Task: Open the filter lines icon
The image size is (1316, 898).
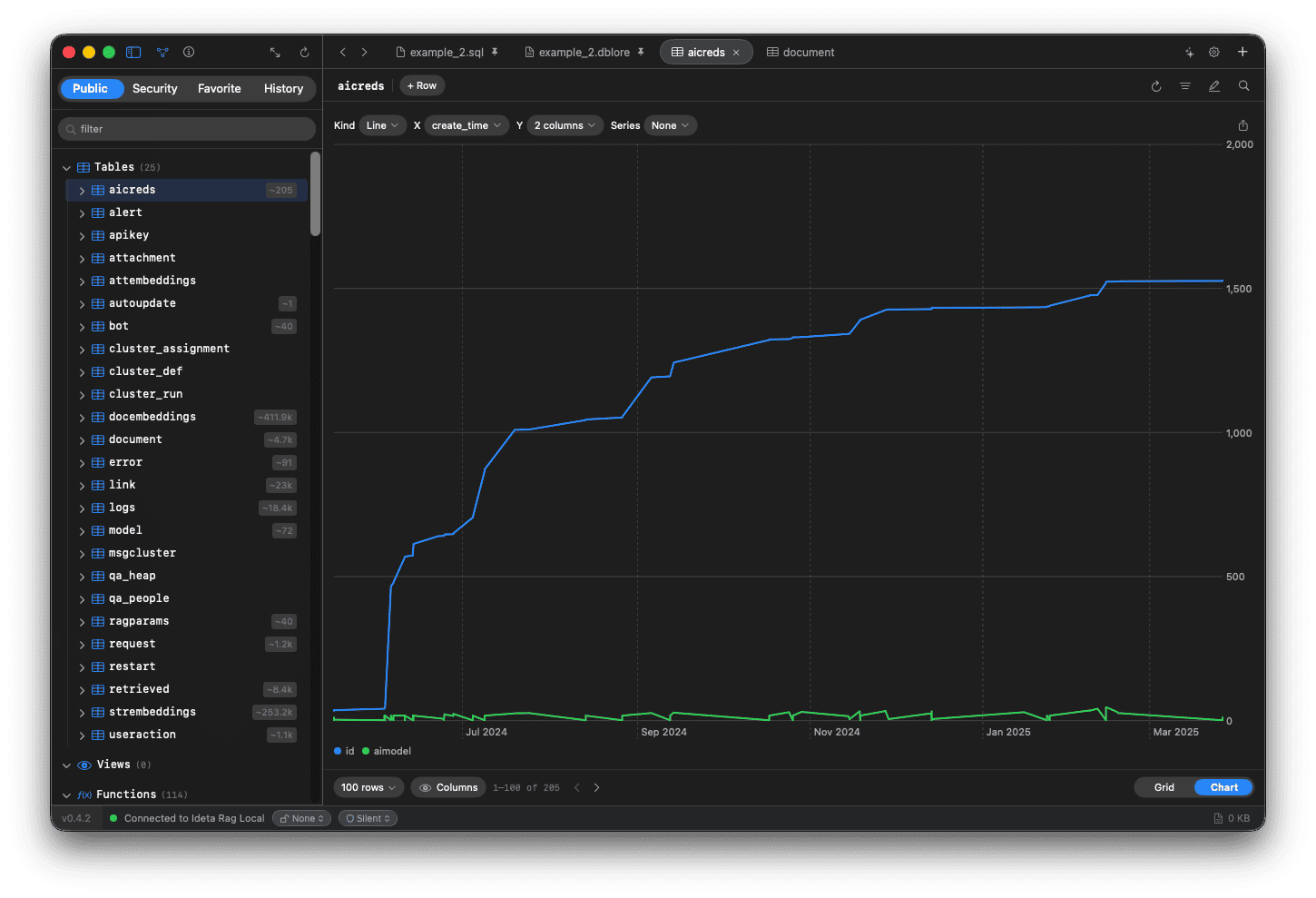Action: pos(1185,86)
